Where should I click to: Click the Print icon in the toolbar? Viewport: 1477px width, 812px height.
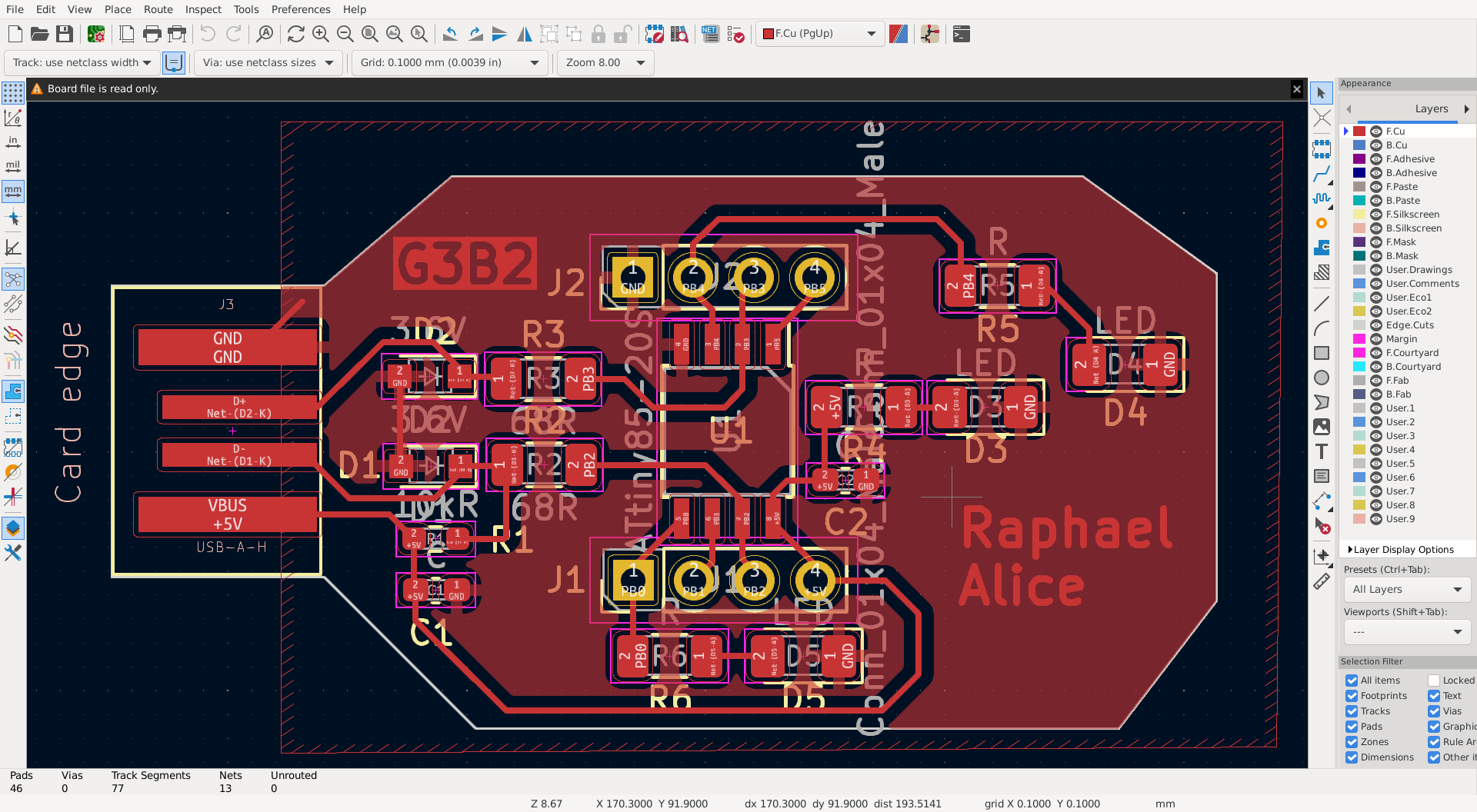pyautogui.click(x=152, y=34)
